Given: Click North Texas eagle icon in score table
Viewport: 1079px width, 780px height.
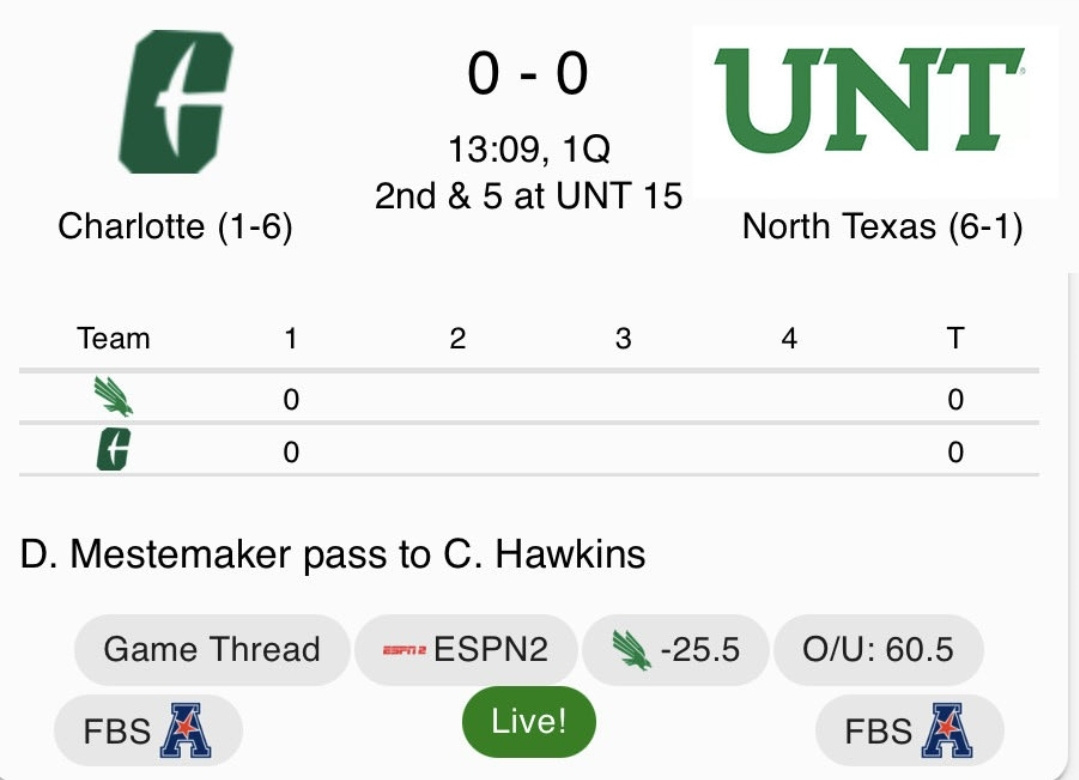Looking at the screenshot, I should (x=113, y=398).
